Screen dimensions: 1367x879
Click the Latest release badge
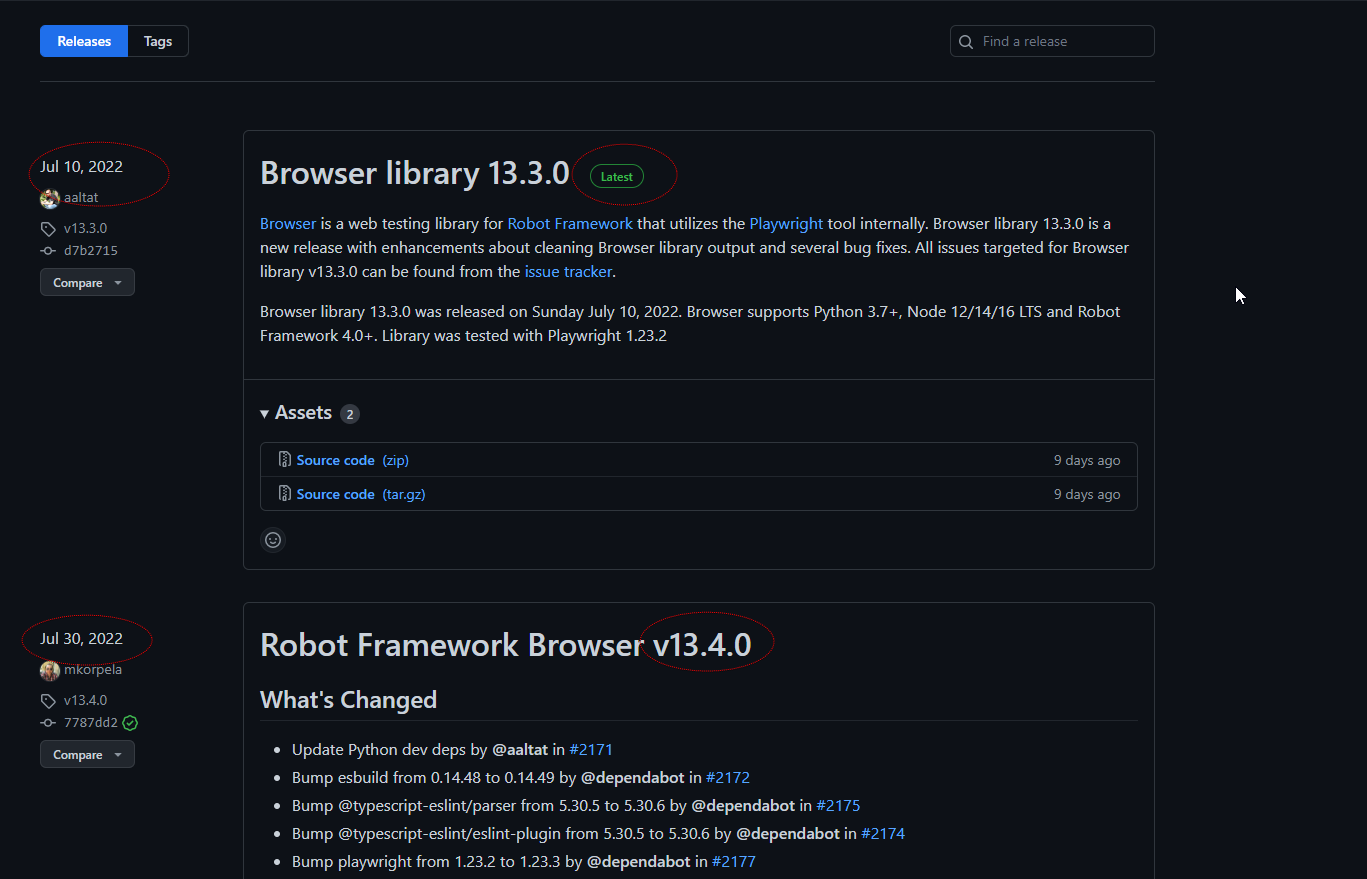tap(616, 176)
